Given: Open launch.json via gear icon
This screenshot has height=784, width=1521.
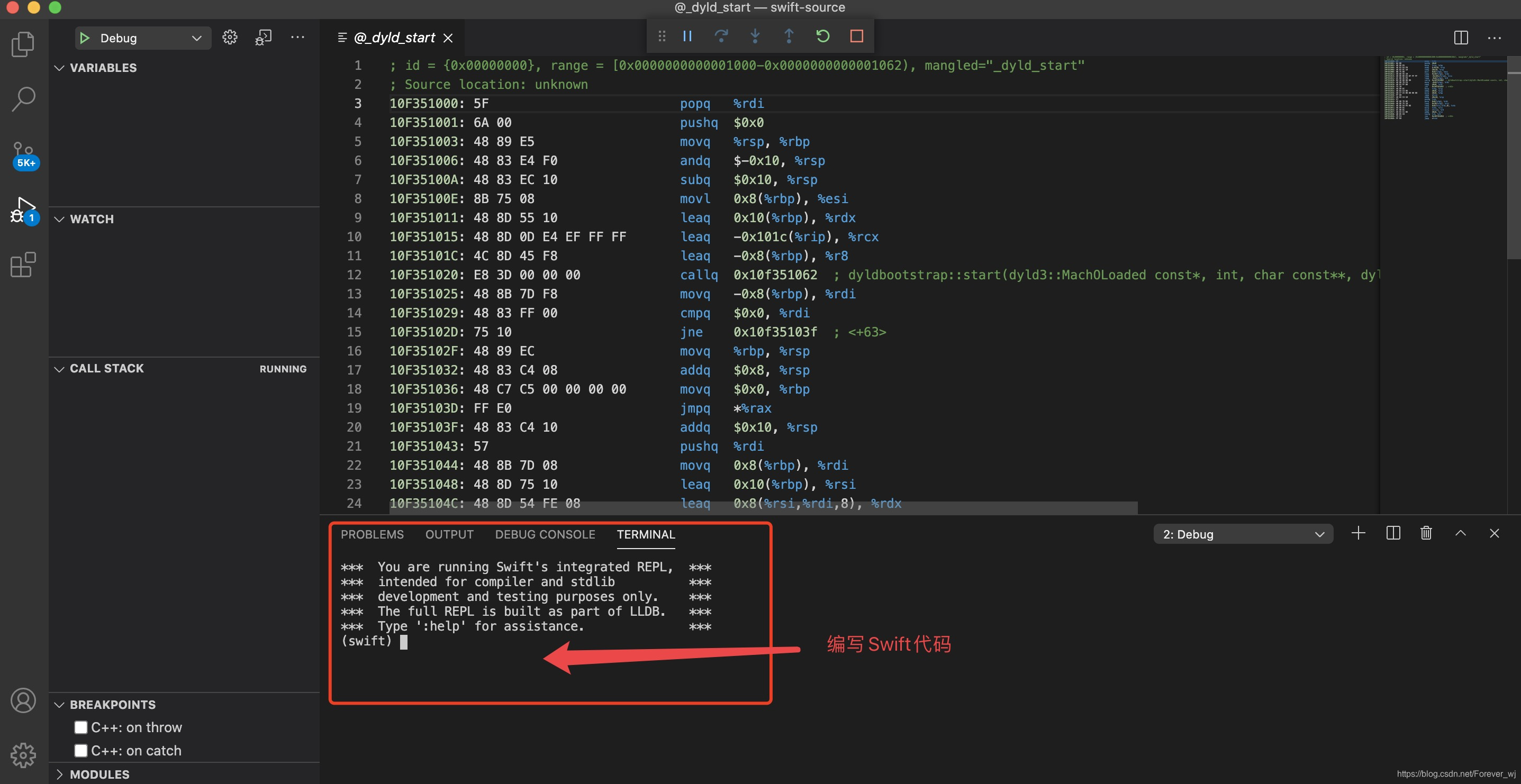Looking at the screenshot, I should tap(230, 37).
